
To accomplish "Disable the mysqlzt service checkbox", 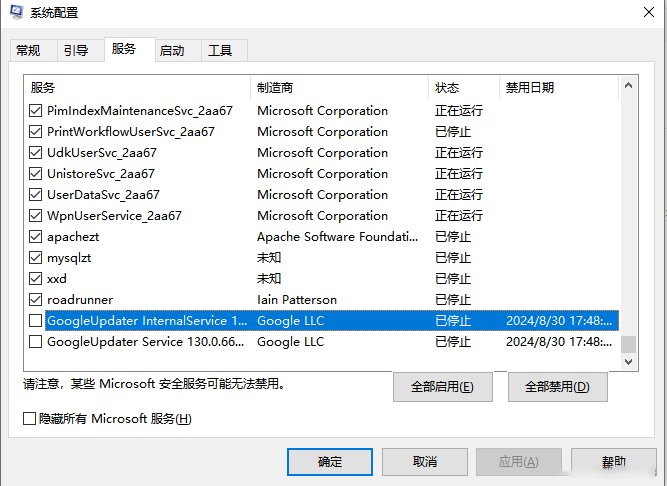I will tap(36, 258).
